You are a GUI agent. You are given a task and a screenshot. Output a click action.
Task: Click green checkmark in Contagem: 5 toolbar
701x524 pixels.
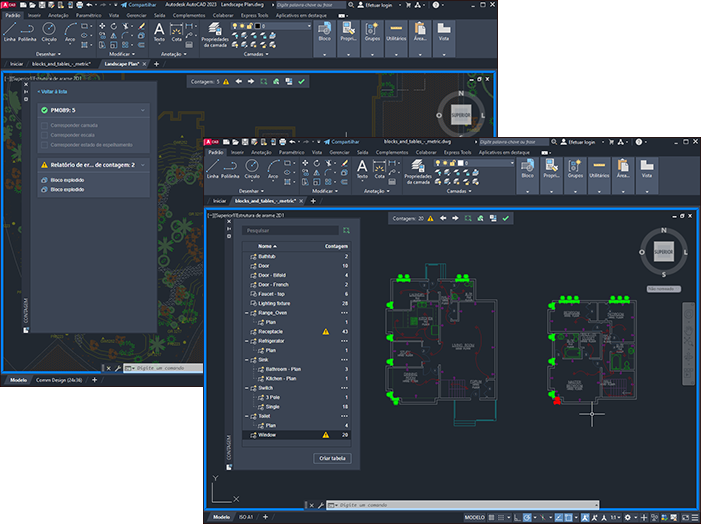click(x=301, y=81)
